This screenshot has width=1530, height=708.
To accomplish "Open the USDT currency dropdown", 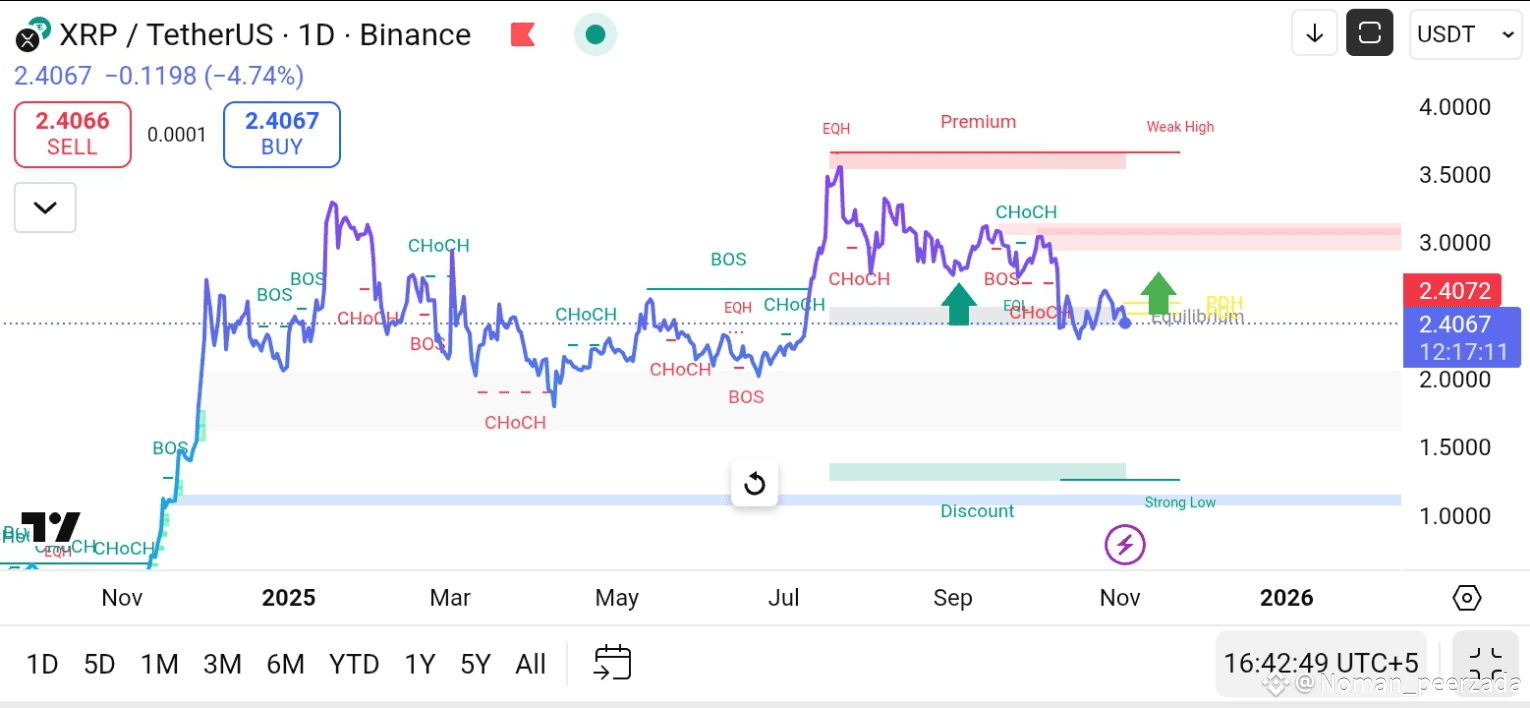I will coord(1465,34).
